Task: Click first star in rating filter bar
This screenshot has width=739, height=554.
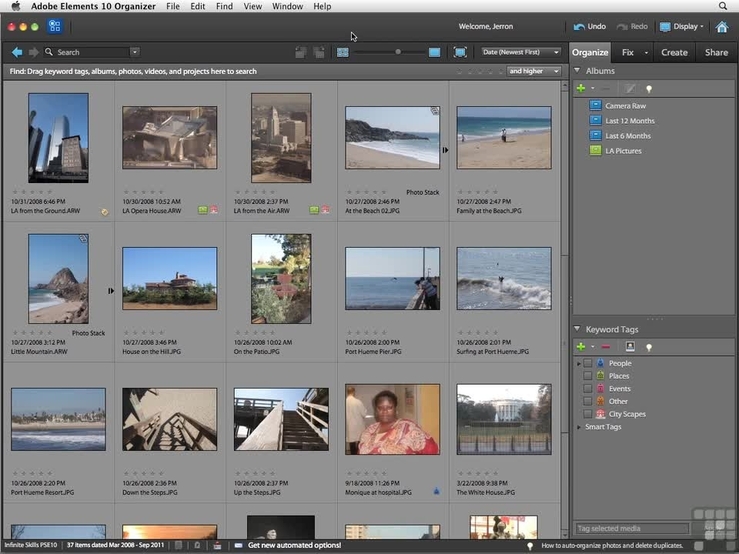Action: tap(460, 72)
